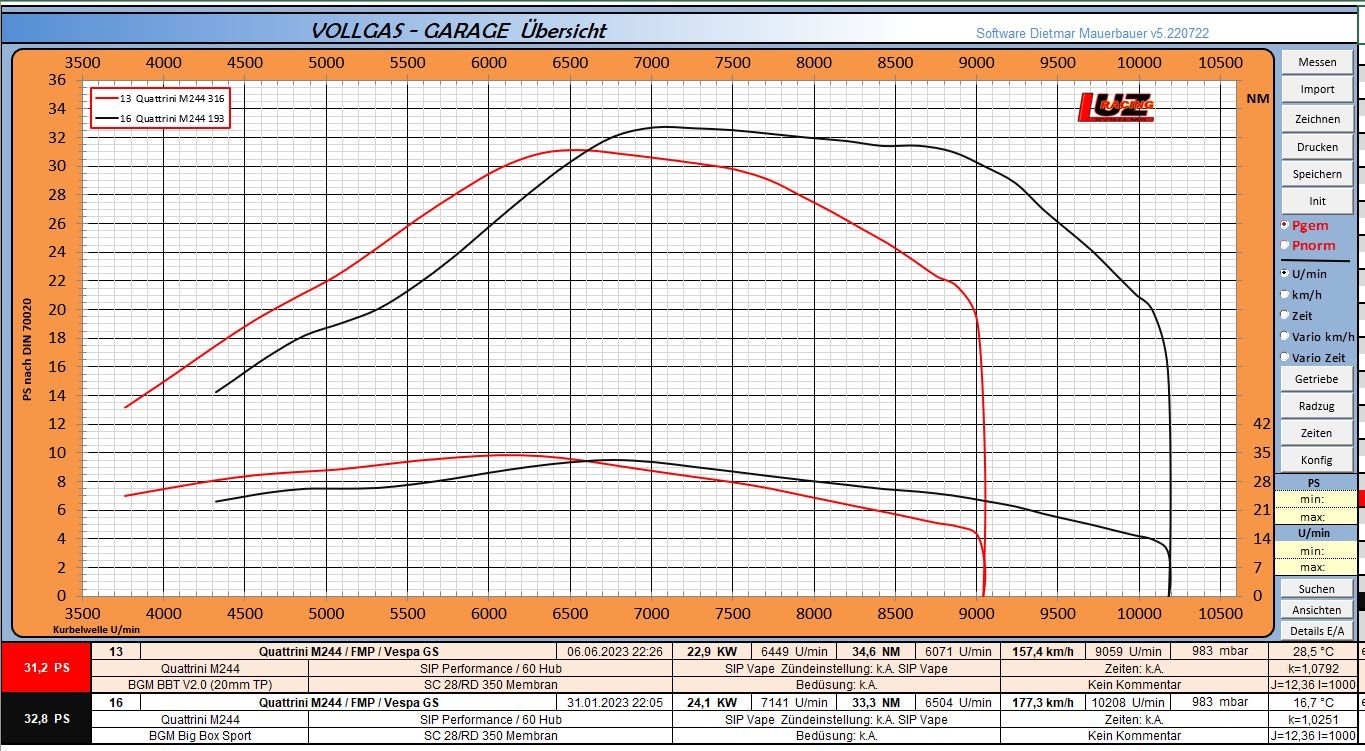1365x751 pixels.
Task: Click the Radzug button
Action: (1317, 406)
